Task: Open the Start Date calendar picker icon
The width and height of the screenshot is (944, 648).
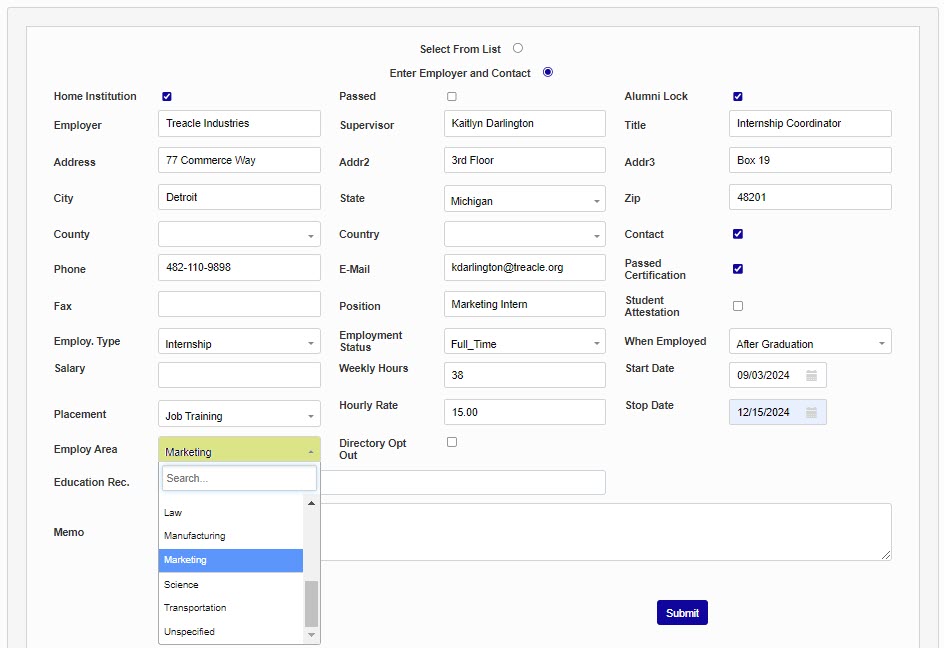Action: click(812, 375)
